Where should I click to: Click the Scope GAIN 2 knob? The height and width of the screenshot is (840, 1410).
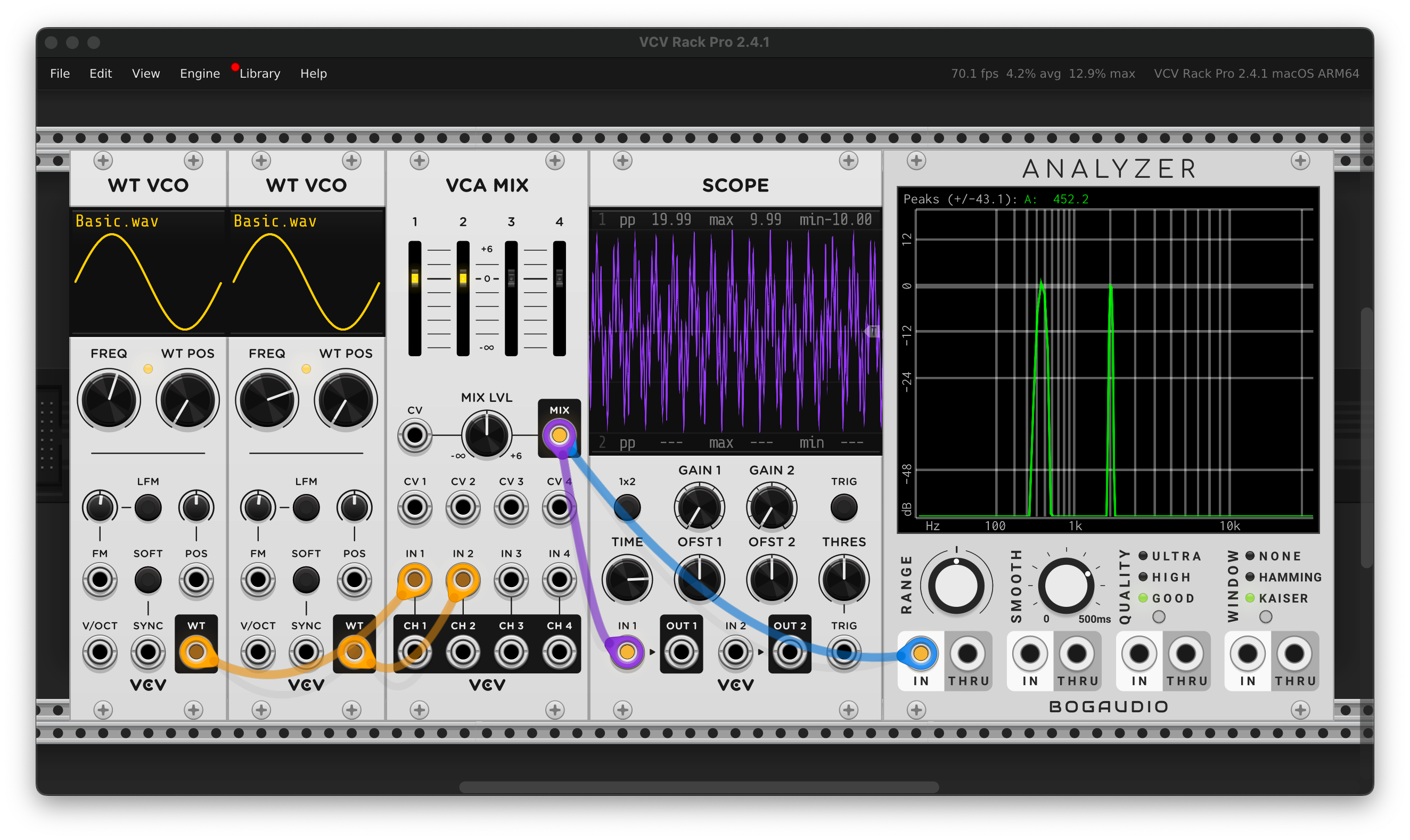(772, 507)
